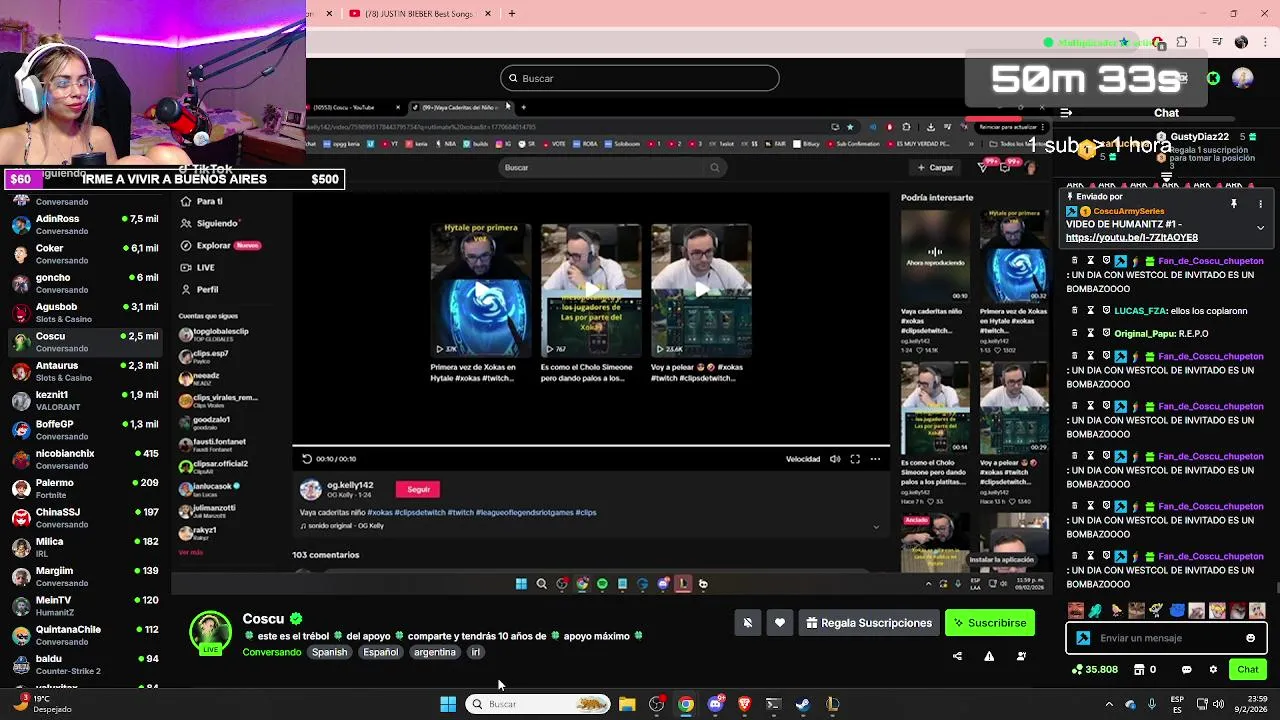Select Perfil in the streamed TikTok sidebar
Screen dimensions: 1280x720
200,289
